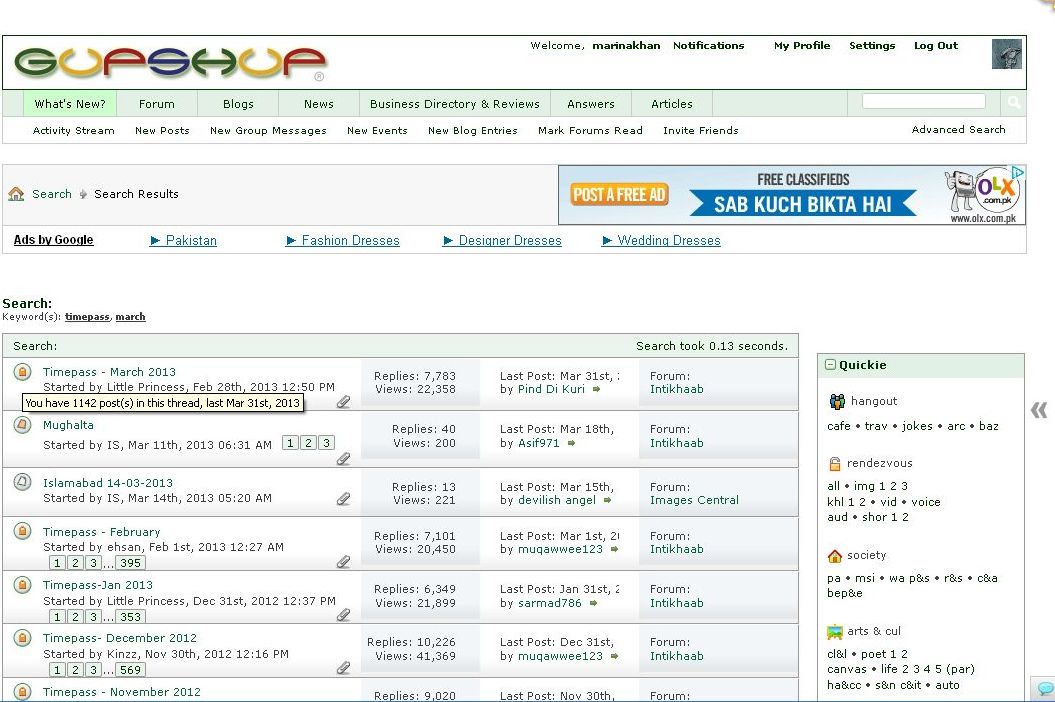This screenshot has width=1055, height=702.
Task: Click the chat bubble icon in bottom corner
Action: 1045,689
